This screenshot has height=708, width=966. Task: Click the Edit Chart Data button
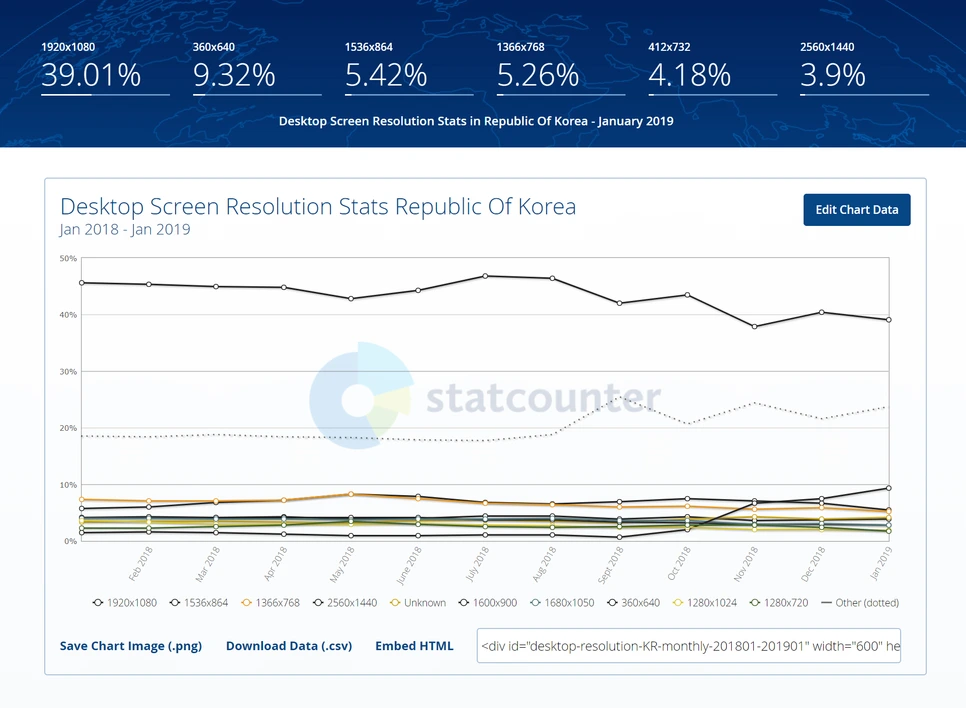[x=856, y=210]
